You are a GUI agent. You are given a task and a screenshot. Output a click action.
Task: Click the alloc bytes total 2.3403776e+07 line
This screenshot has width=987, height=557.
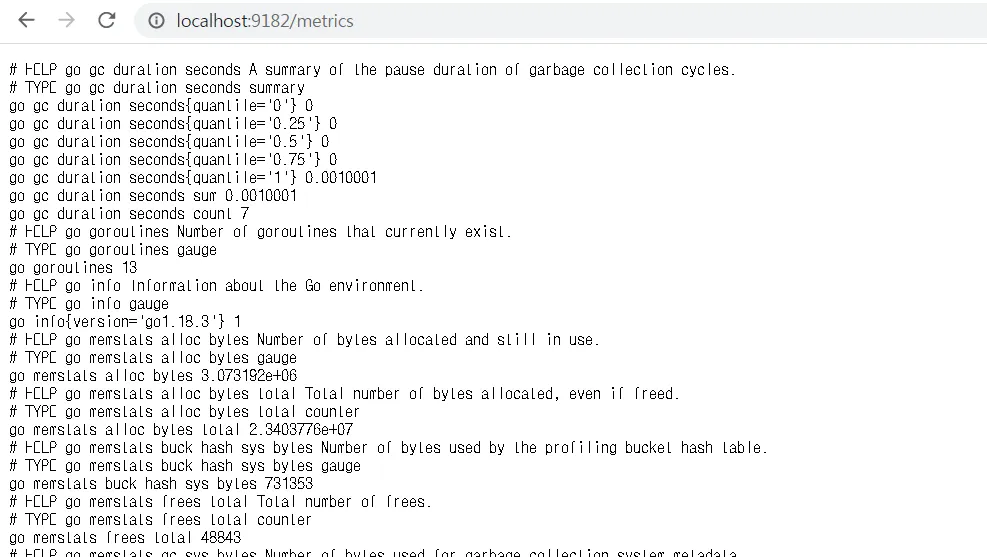coord(181,430)
